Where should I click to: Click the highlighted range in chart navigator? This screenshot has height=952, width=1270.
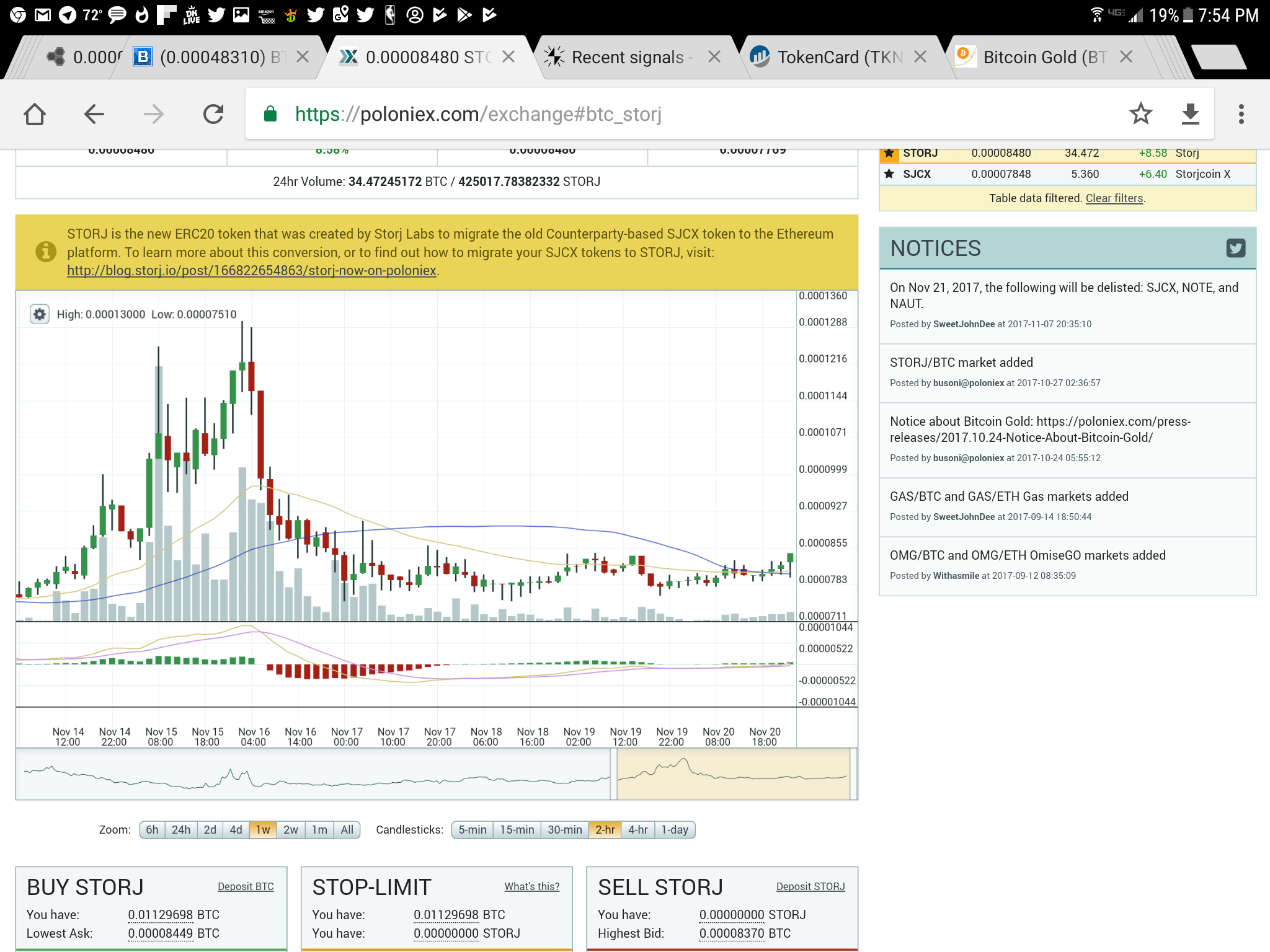[x=733, y=774]
